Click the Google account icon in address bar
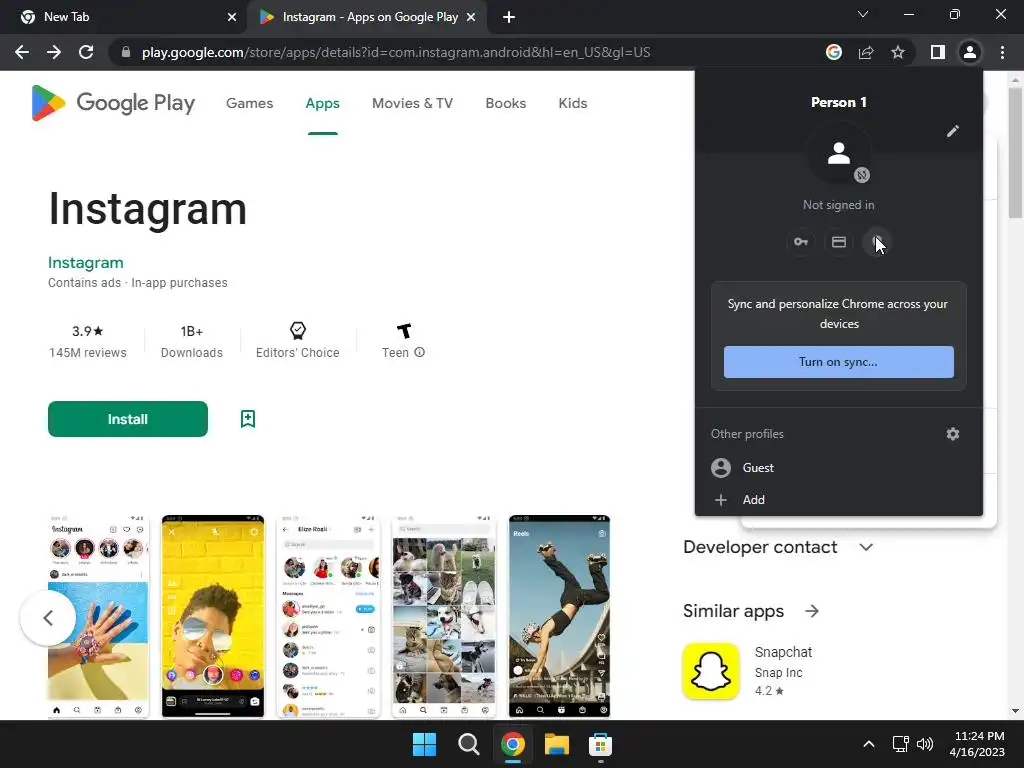Screen dimensions: 1024x768 (833, 52)
